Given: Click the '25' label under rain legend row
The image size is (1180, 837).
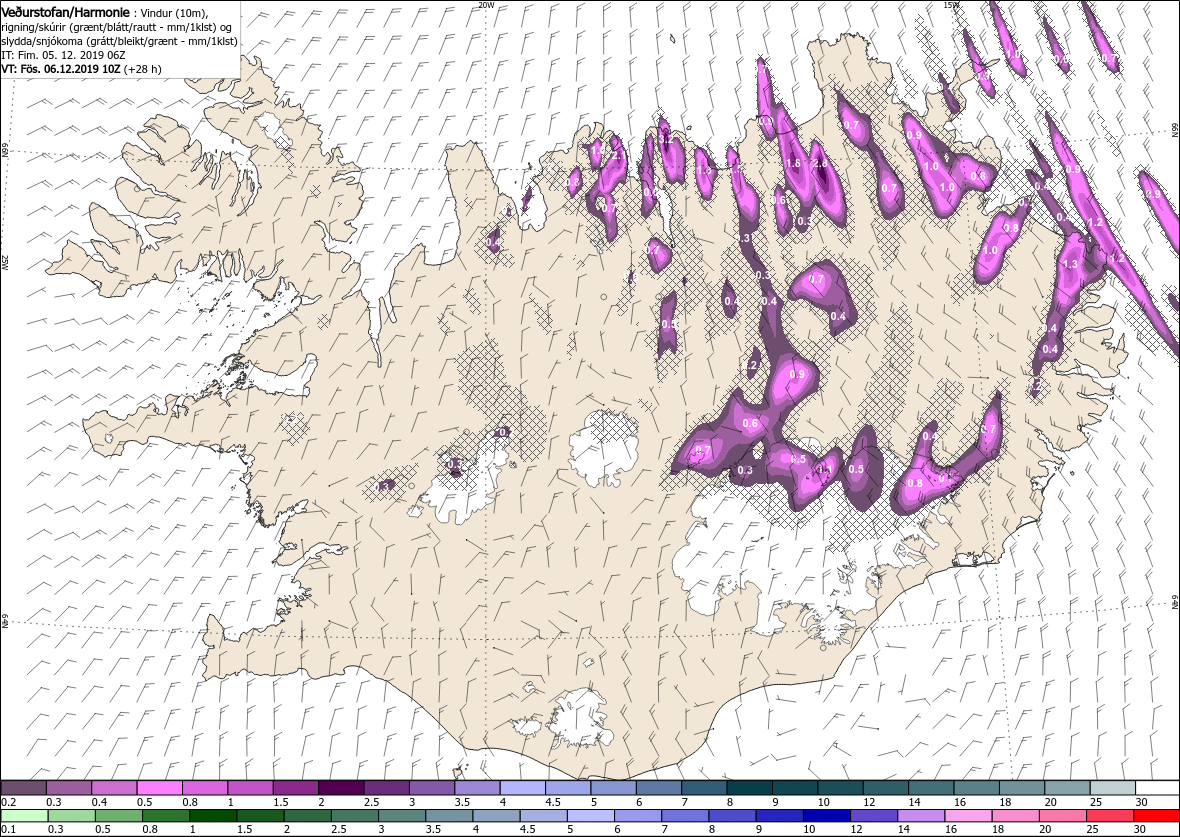Looking at the screenshot, I should tap(1093, 829).
